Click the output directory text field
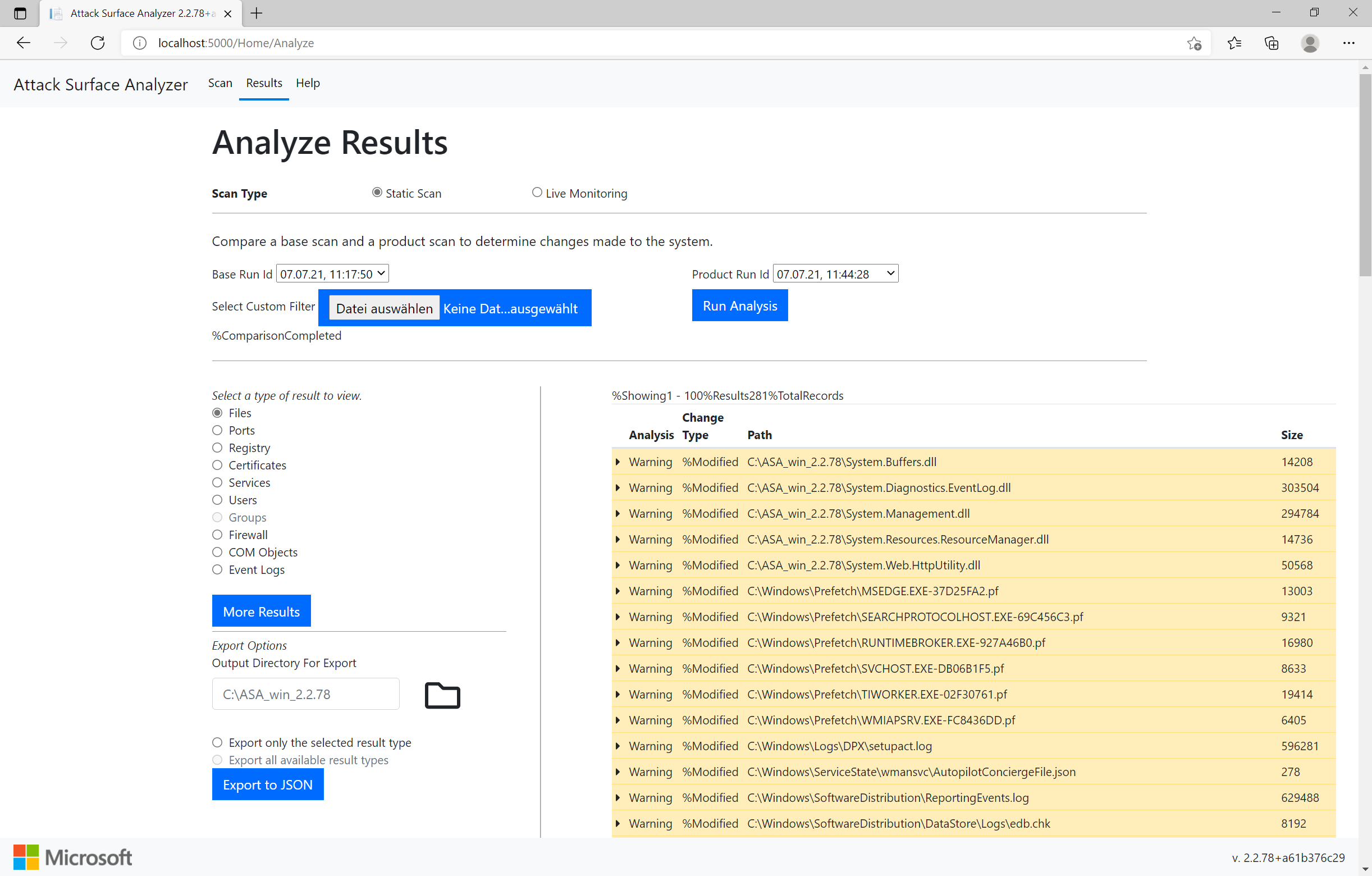 [x=305, y=693]
